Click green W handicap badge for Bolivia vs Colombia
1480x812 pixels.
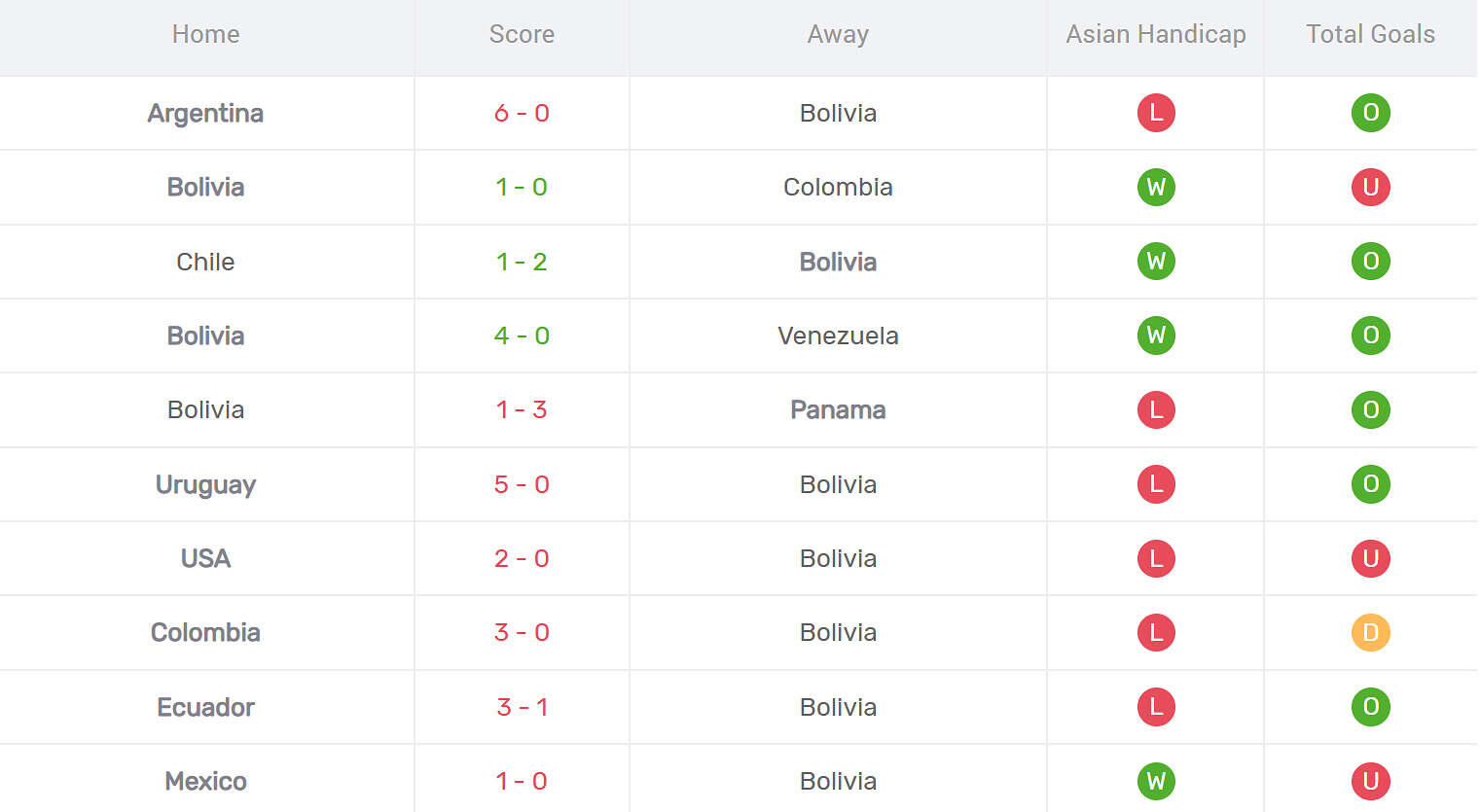pos(1156,187)
